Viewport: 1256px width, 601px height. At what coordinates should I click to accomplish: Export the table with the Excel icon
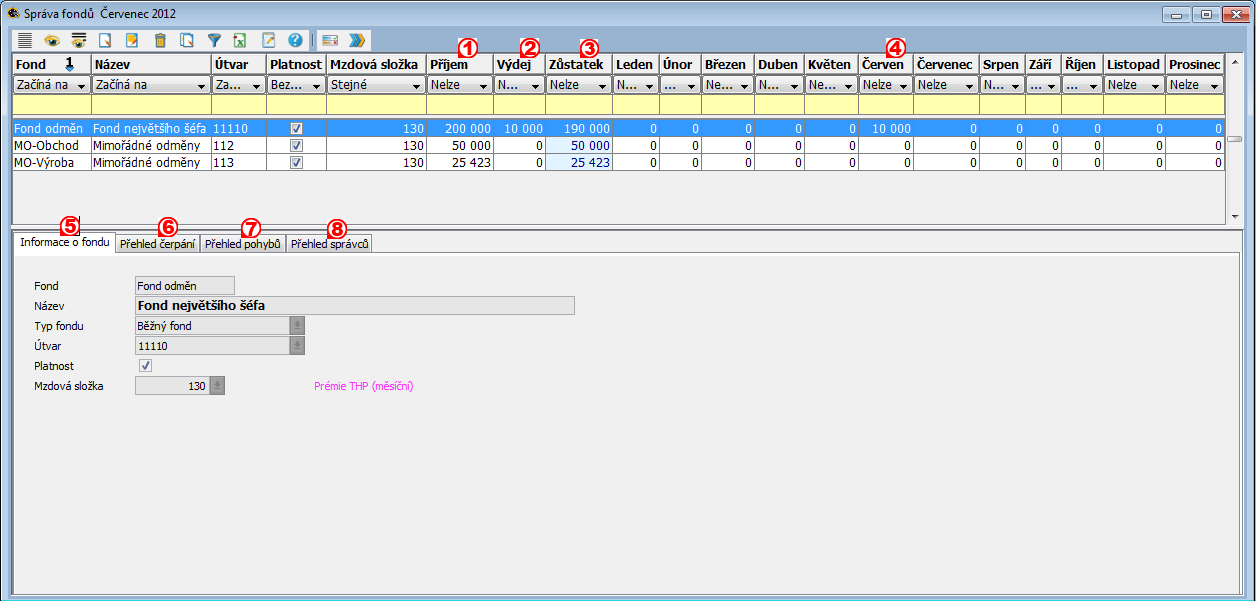241,41
